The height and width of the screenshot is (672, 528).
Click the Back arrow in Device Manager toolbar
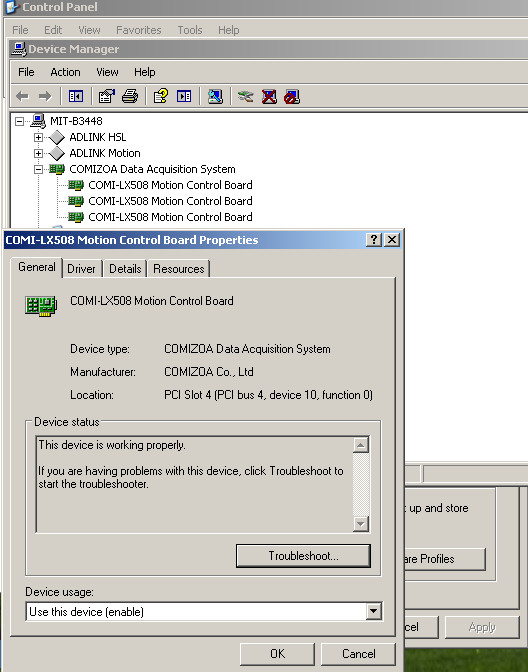pyautogui.click(x=22, y=96)
